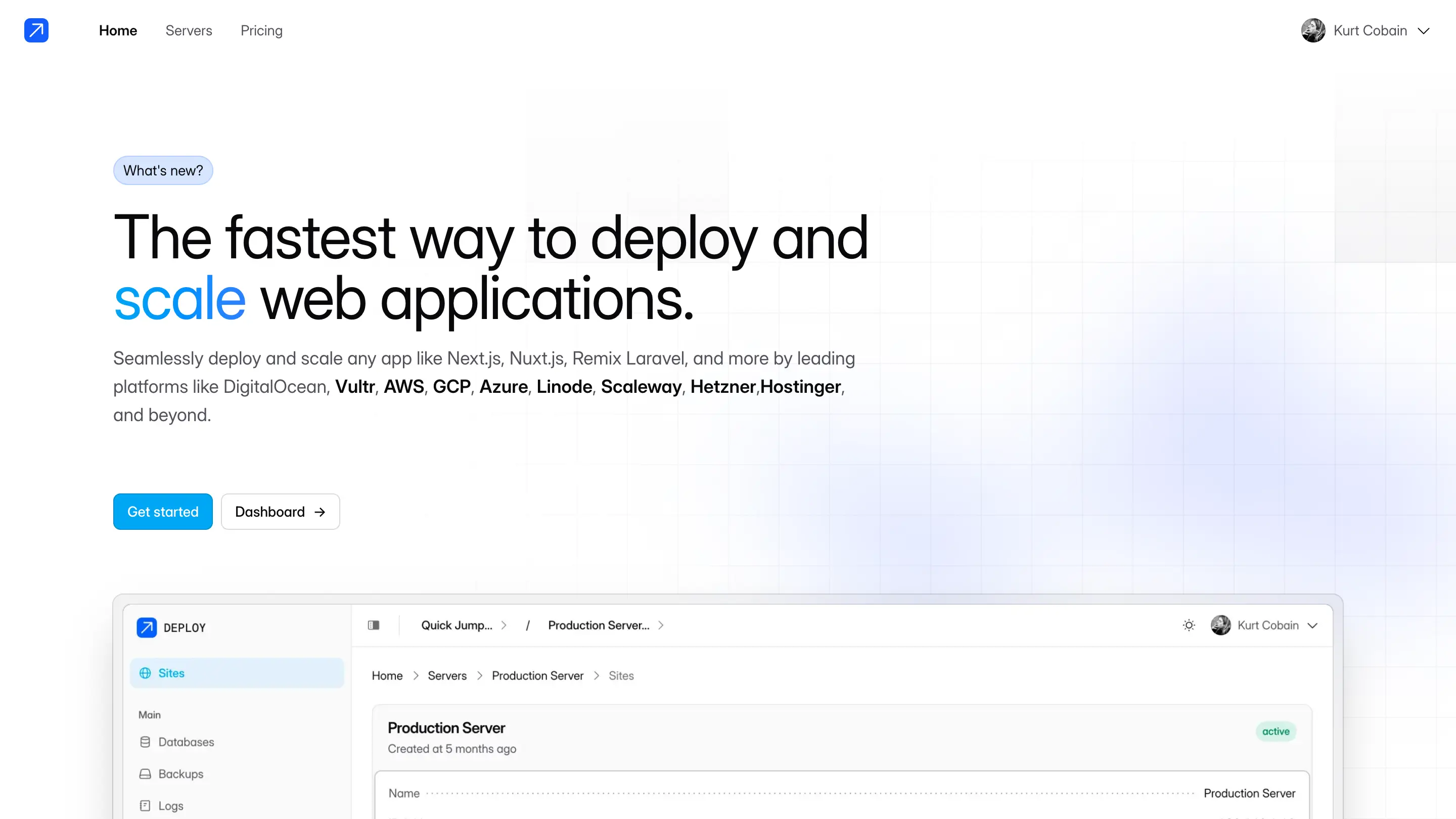Go to Servers in top navigation
The image size is (1456, 819).
pos(189,30)
